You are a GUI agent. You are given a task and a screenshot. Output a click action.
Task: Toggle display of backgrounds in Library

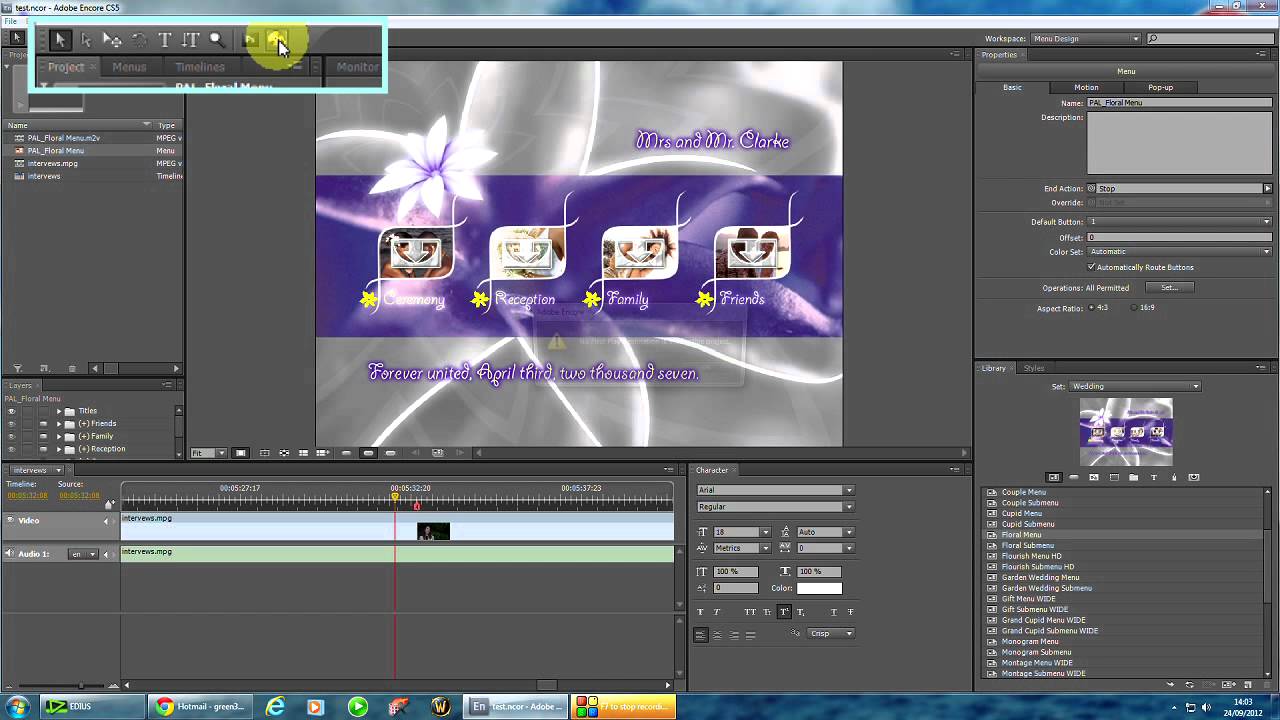click(x=1114, y=477)
